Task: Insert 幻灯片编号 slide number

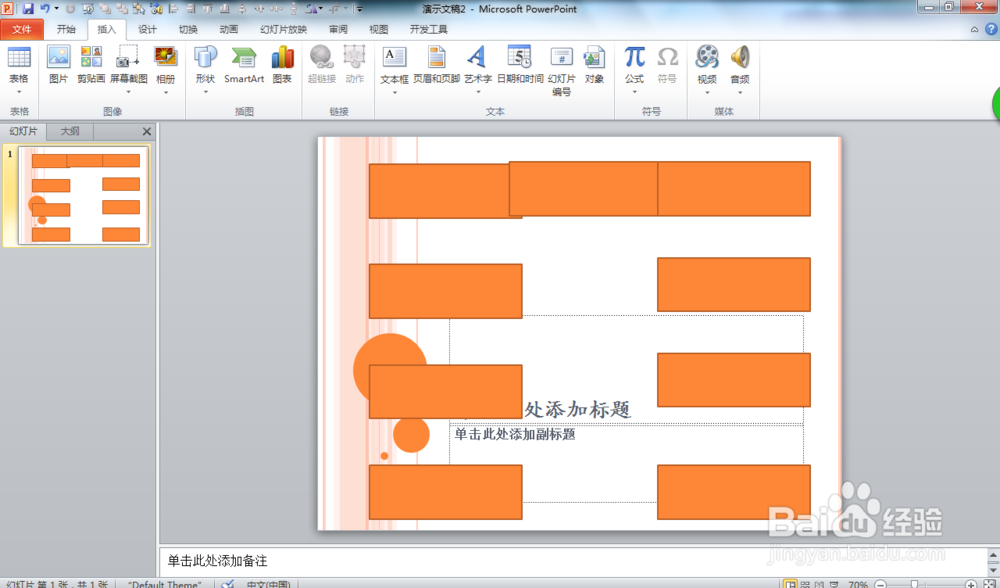Action: coord(561,70)
